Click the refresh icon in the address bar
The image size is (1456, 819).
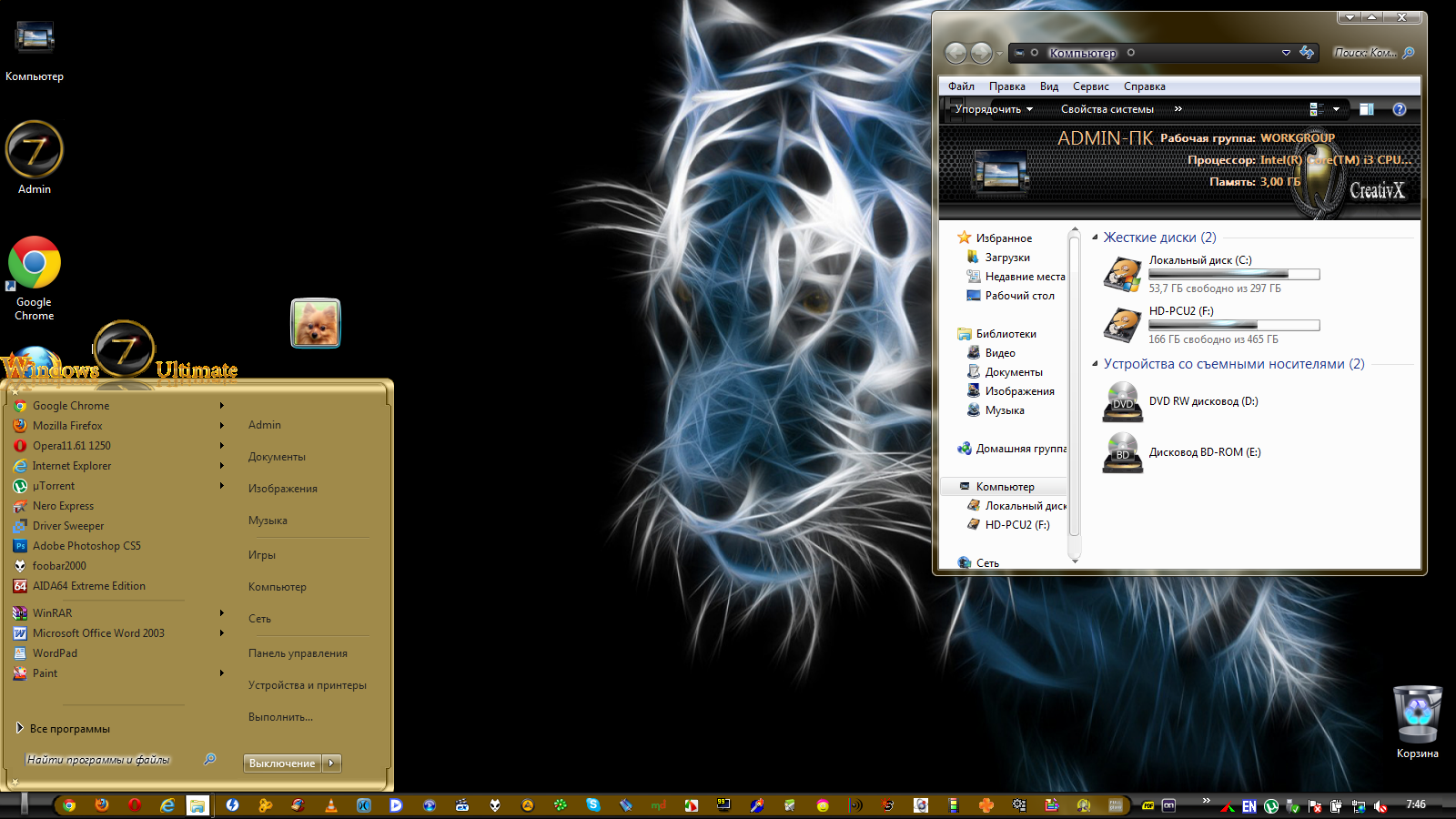[1307, 53]
